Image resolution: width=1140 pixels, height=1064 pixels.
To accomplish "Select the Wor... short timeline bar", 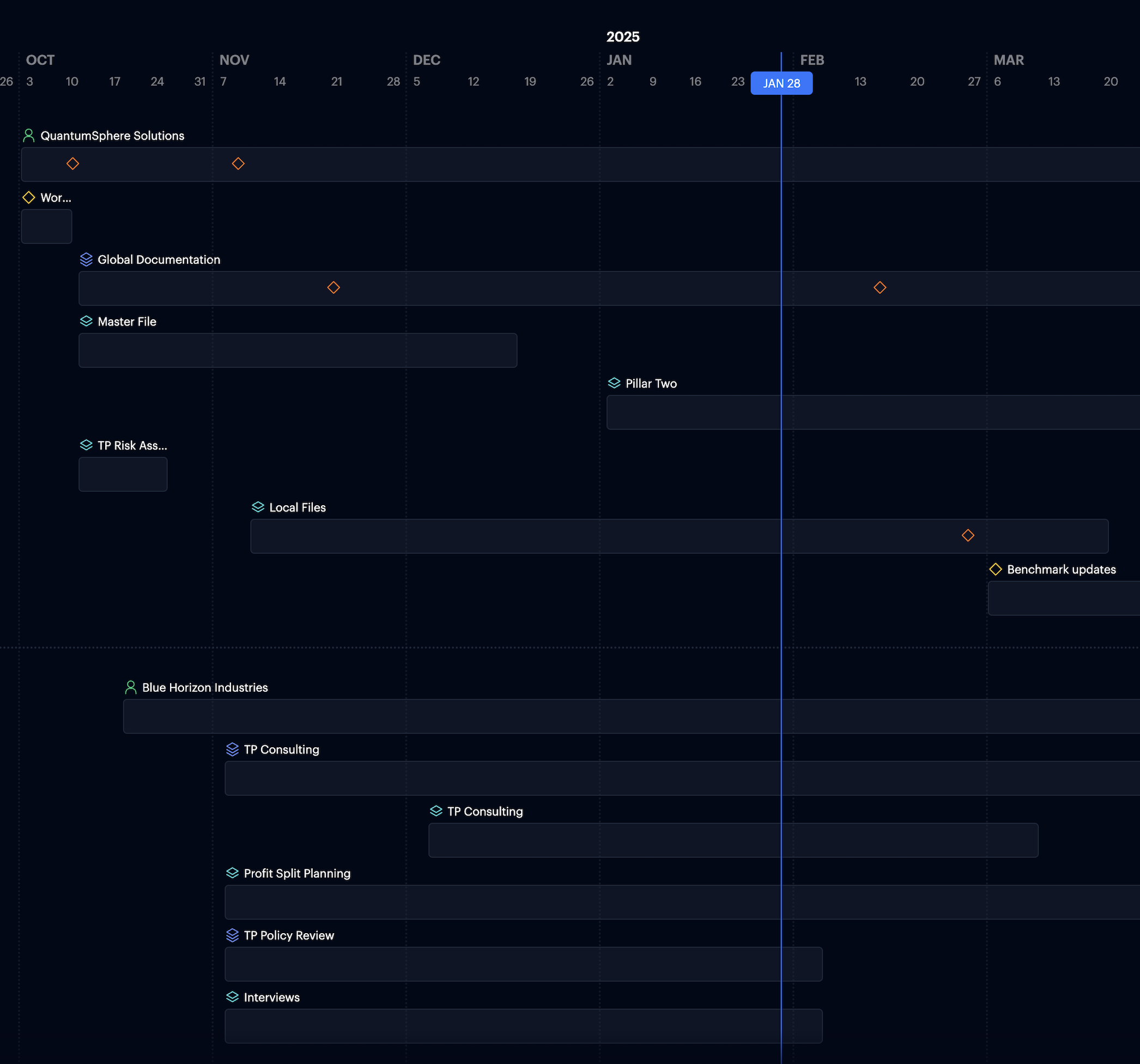I will [x=46, y=226].
